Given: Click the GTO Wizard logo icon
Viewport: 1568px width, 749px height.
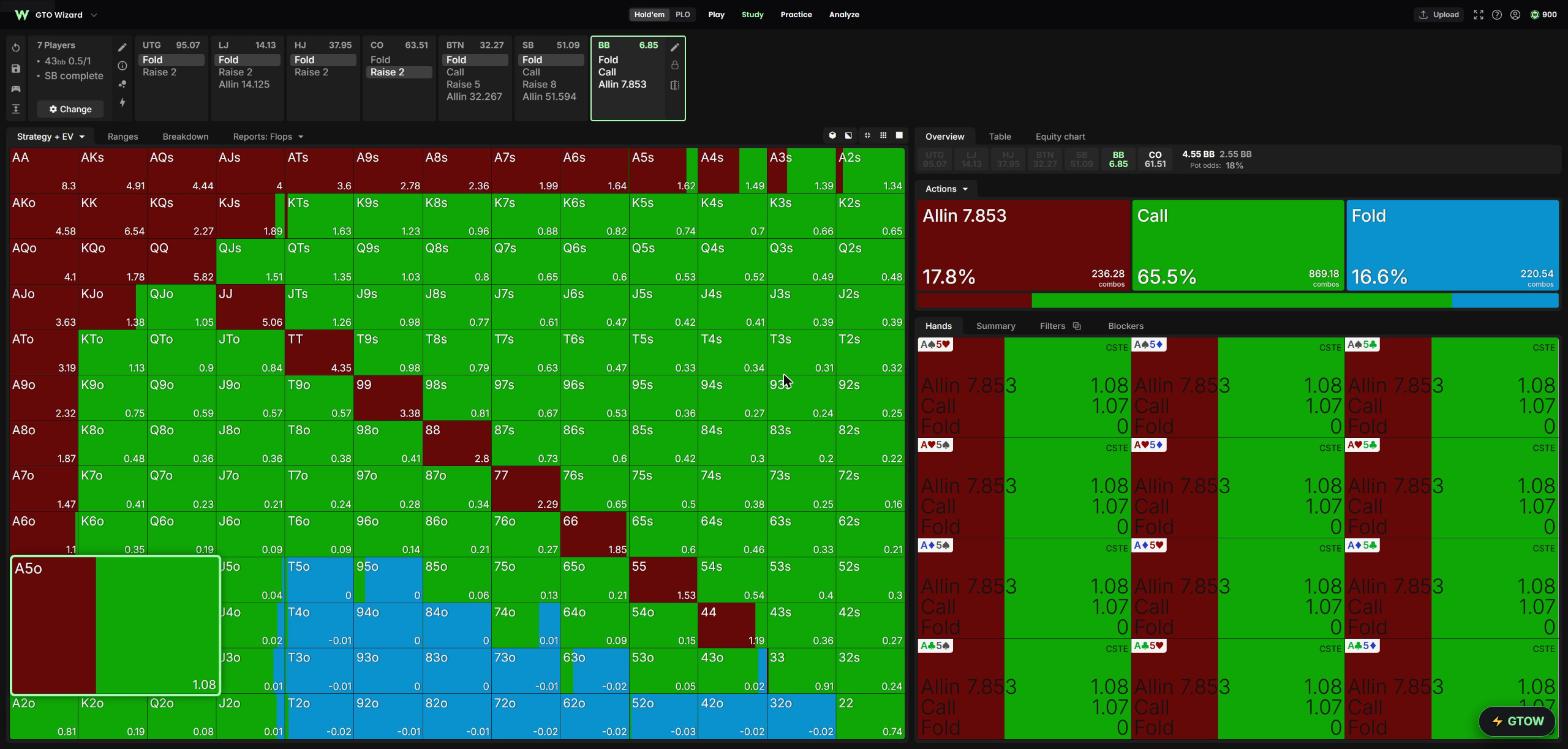Looking at the screenshot, I should coord(22,15).
